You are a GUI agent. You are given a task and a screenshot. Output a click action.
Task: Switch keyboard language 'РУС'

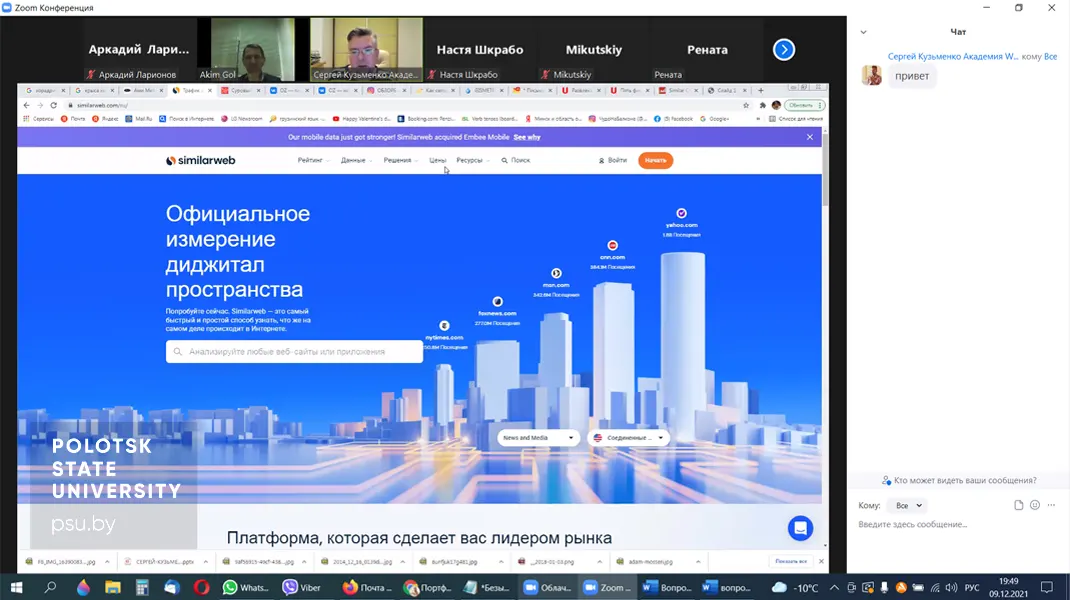pyautogui.click(x=972, y=587)
